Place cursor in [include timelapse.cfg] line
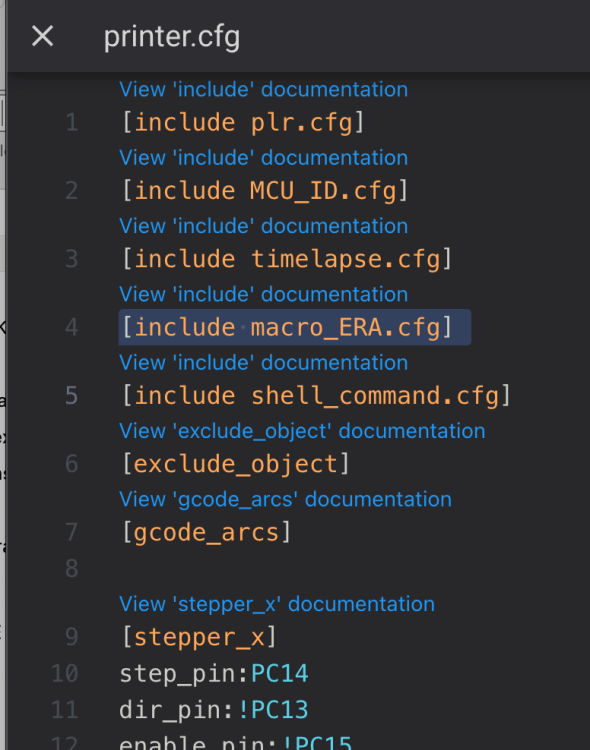This screenshot has width=590, height=750. (x=287, y=260)
